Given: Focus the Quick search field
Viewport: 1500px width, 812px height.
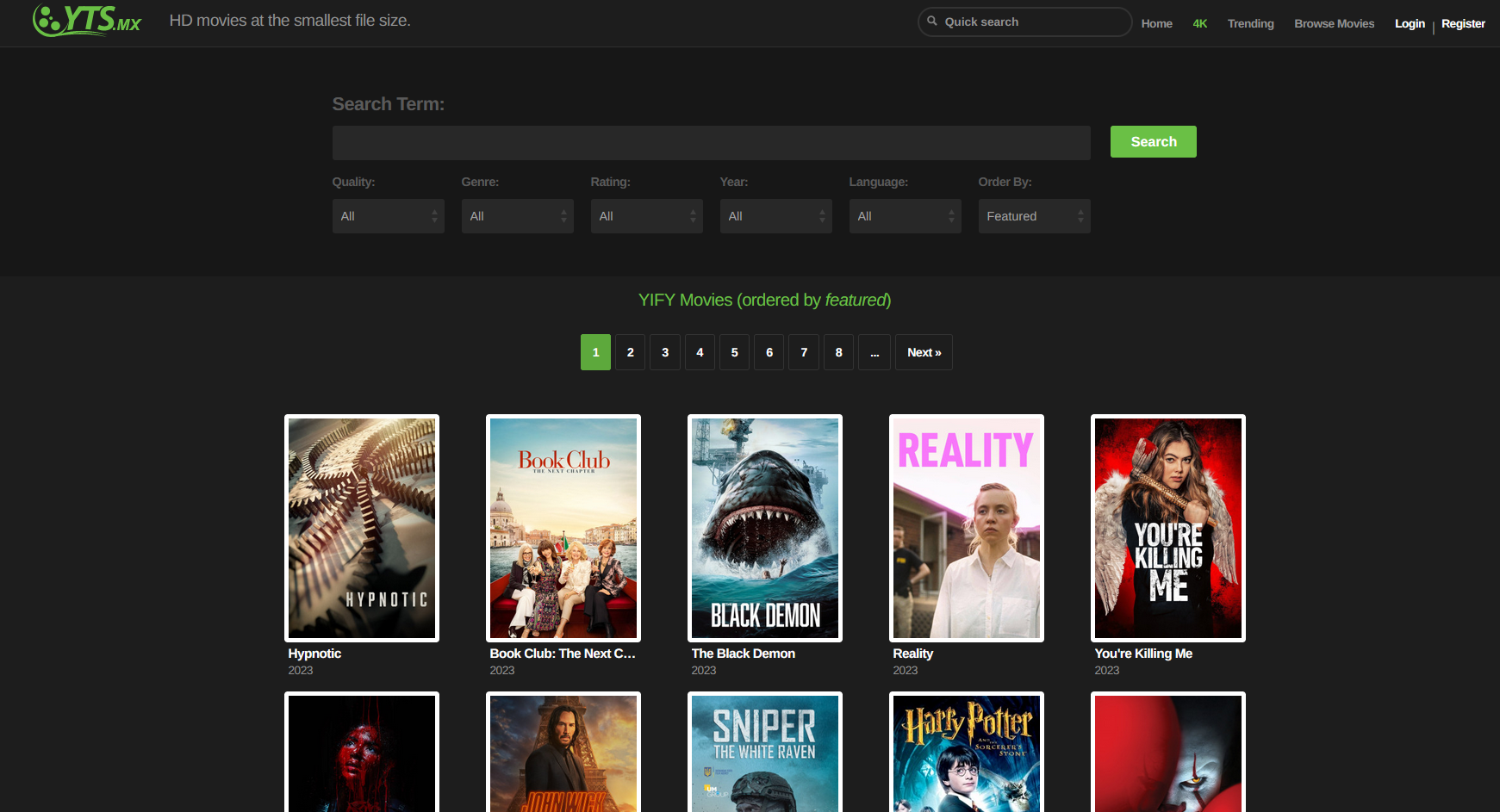Looking at the screenshot, I should pos(1025,22).
